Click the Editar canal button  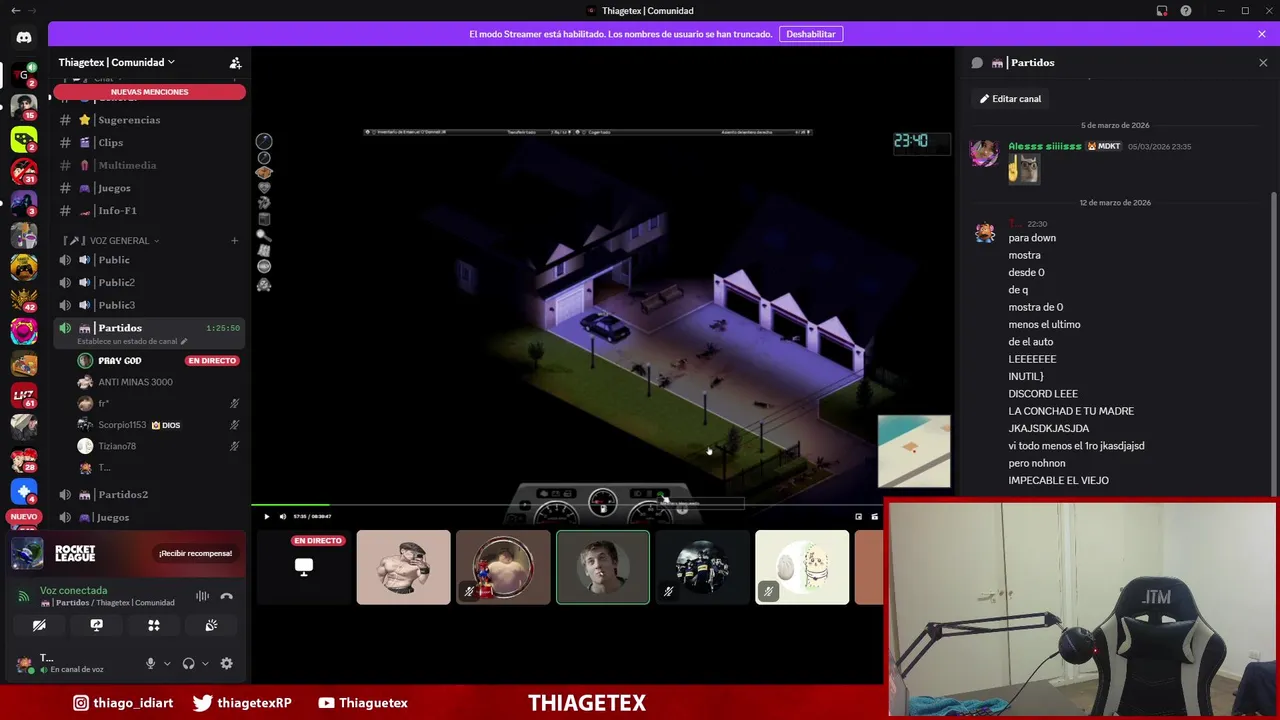pos(1011,99)
